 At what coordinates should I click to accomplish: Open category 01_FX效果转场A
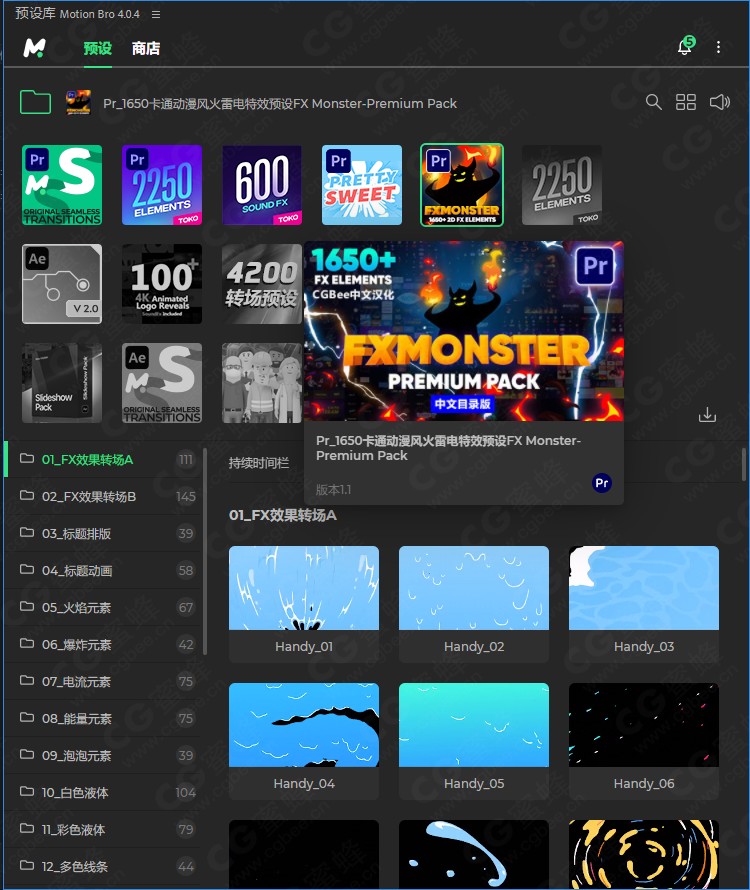(103, 460)
